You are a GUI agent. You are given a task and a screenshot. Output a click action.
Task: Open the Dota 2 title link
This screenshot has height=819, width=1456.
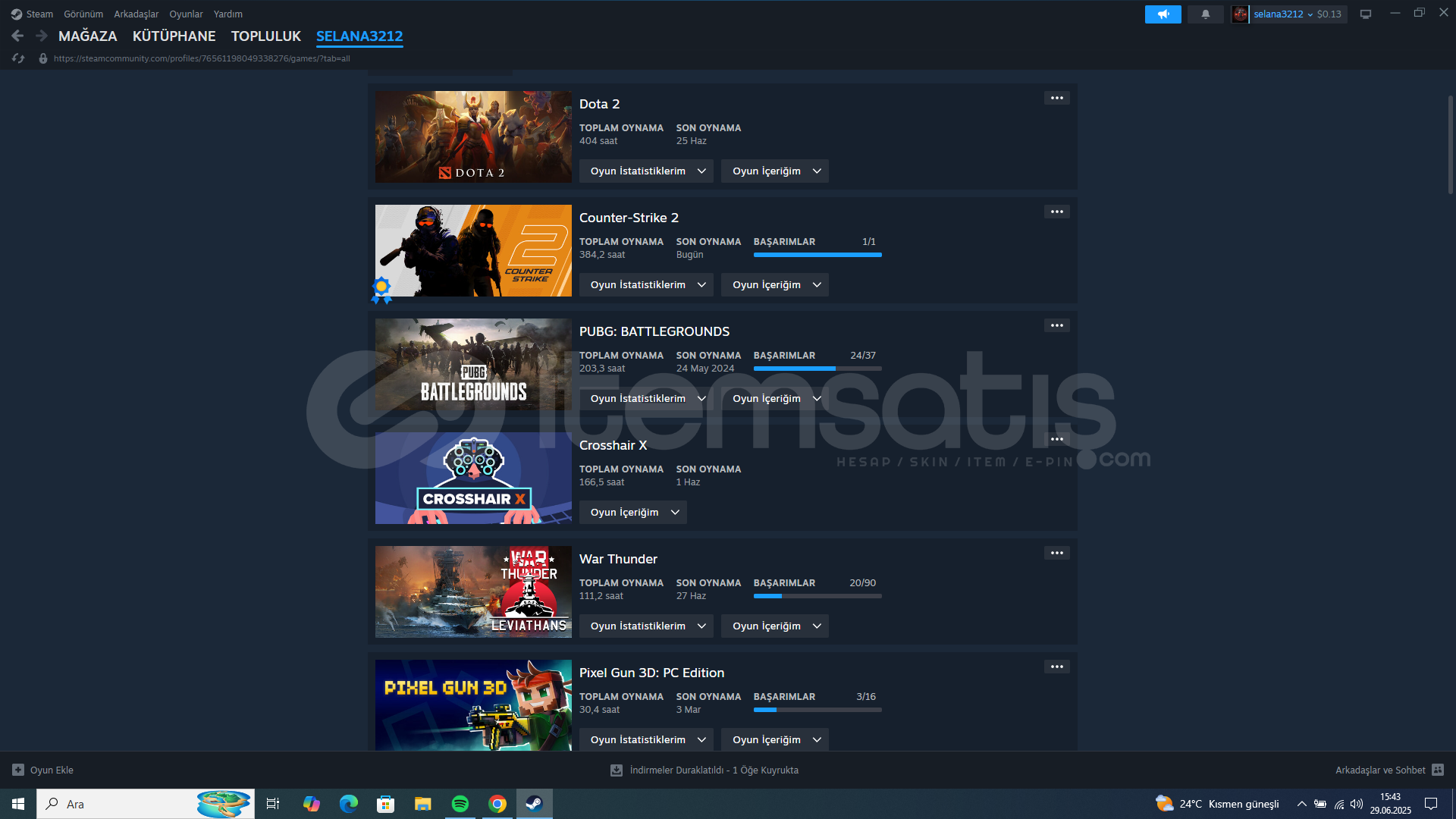(x=599, y=104)
